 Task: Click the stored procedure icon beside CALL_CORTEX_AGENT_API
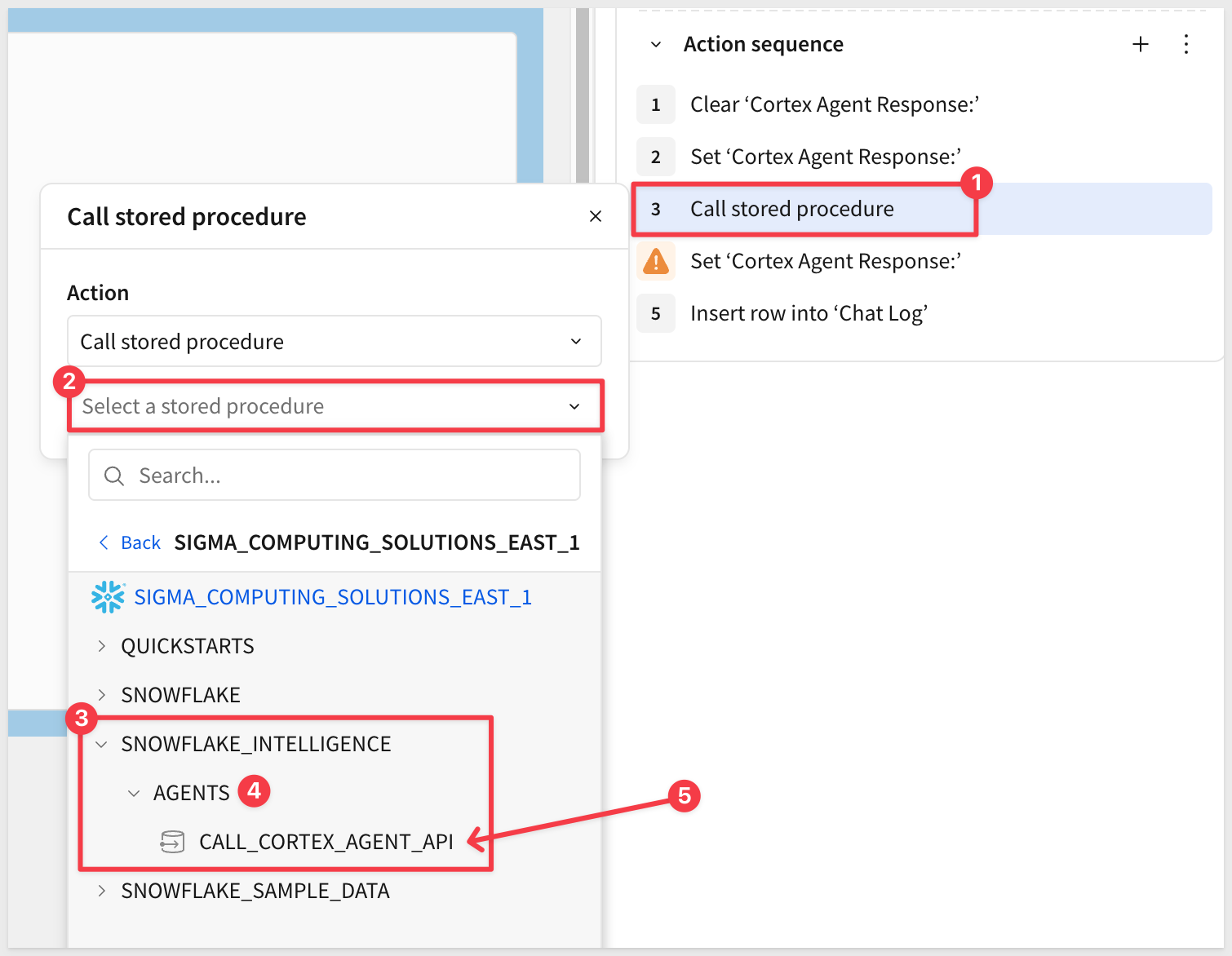point(172,842)
